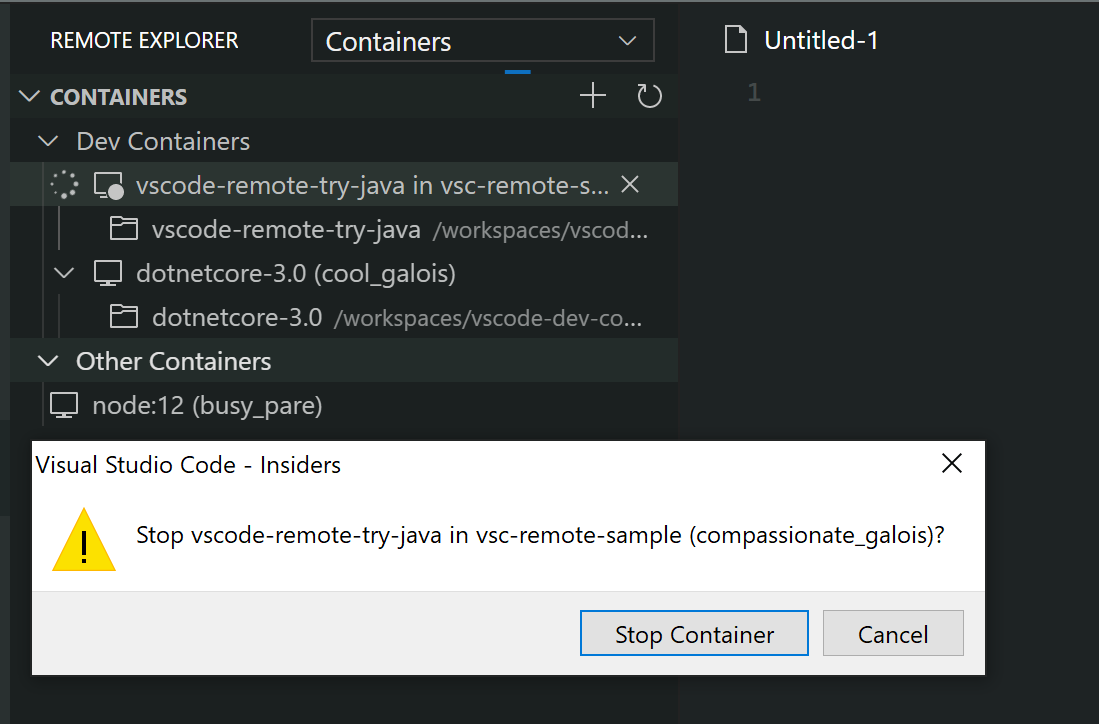Click the container icon next to dotnetcore-3.0

[106, 272]
